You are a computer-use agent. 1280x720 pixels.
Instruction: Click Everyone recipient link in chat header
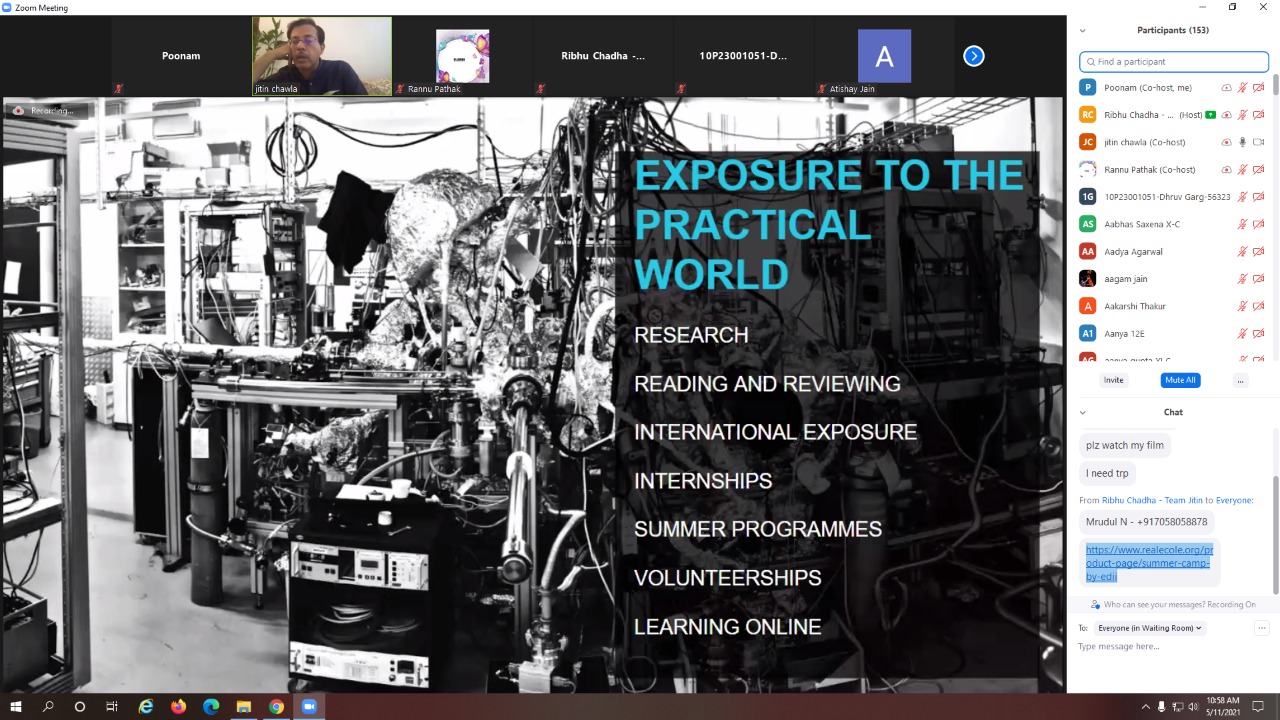tap(1234, 500)
